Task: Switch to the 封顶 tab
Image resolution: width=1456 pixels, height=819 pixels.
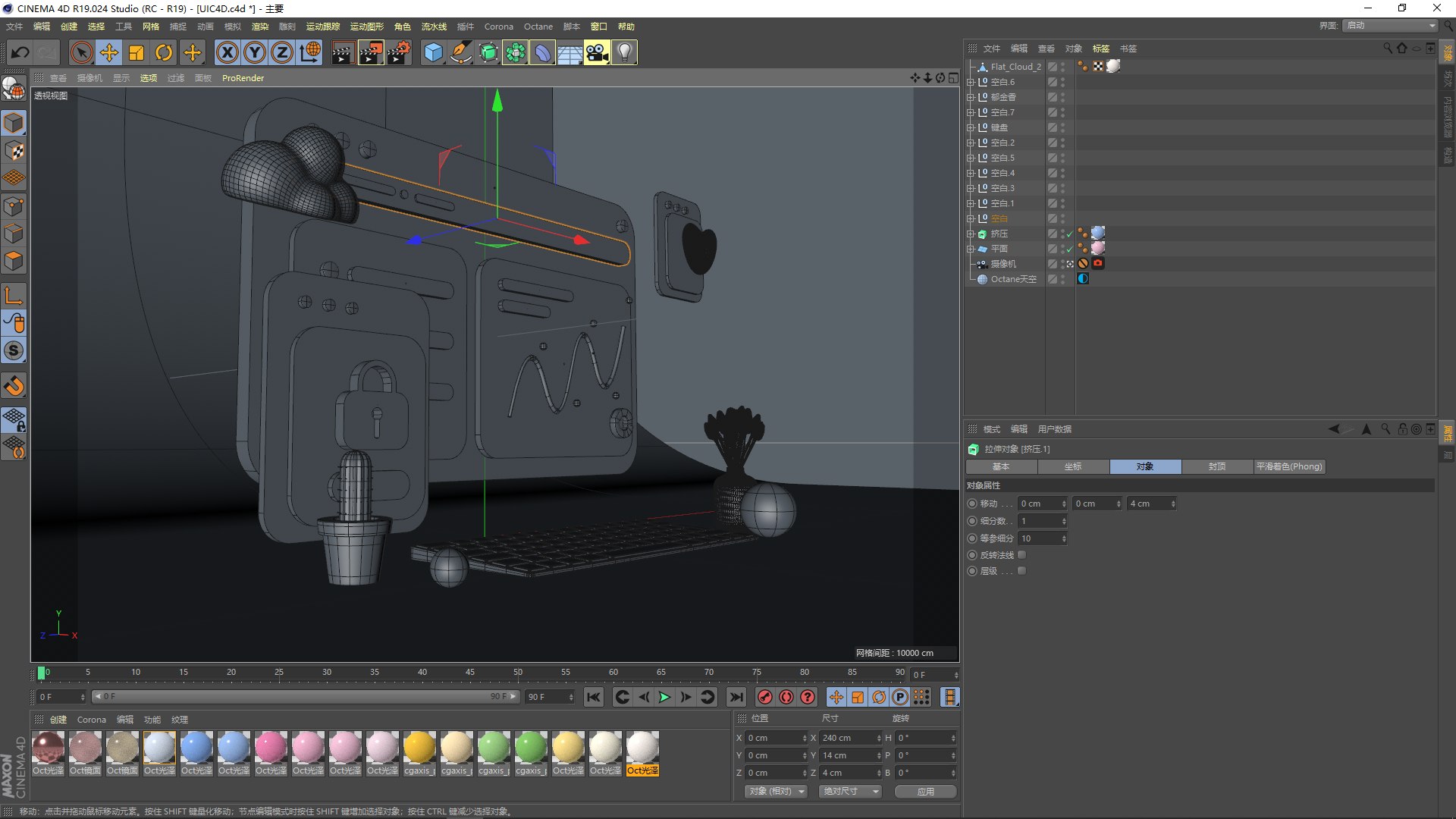Action: tap(1216, 466)
